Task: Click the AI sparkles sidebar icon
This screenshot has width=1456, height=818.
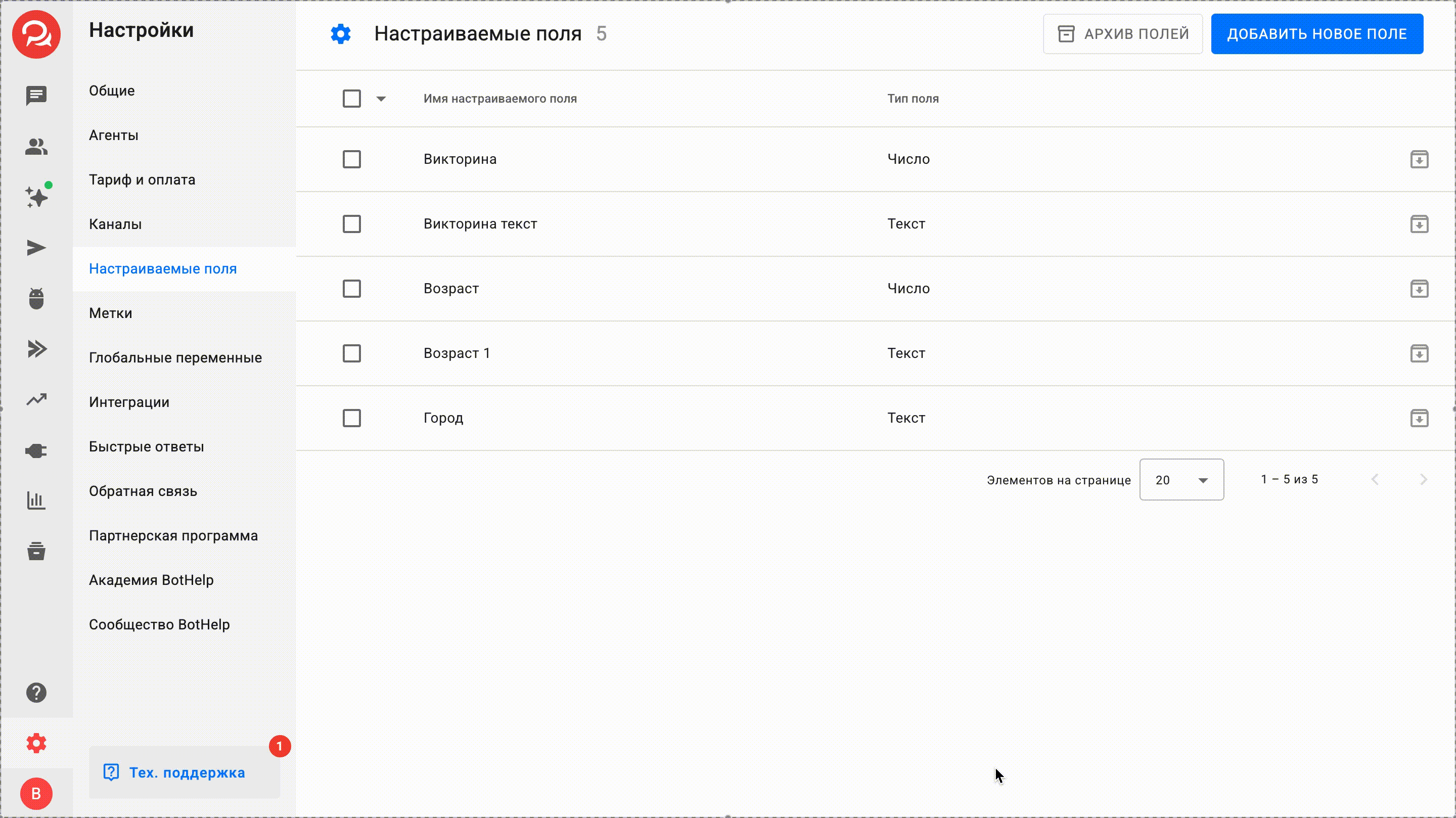Action: click(x=36, y=197)
